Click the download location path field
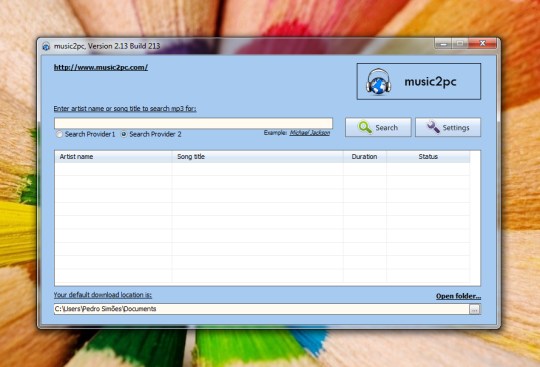The width and height of the screenshot is (540, 367). pyautogui.click(x=261, y=309)
